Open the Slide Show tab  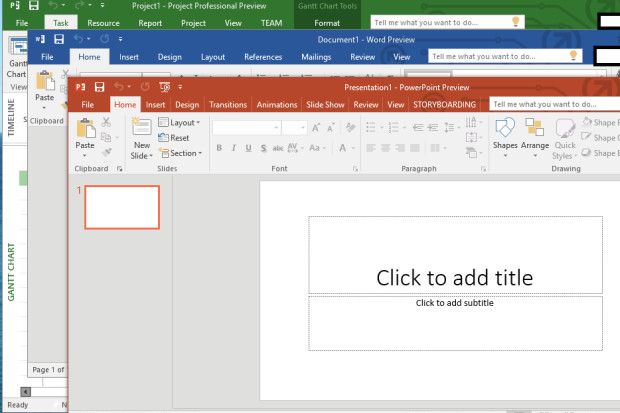pos(325,105)
